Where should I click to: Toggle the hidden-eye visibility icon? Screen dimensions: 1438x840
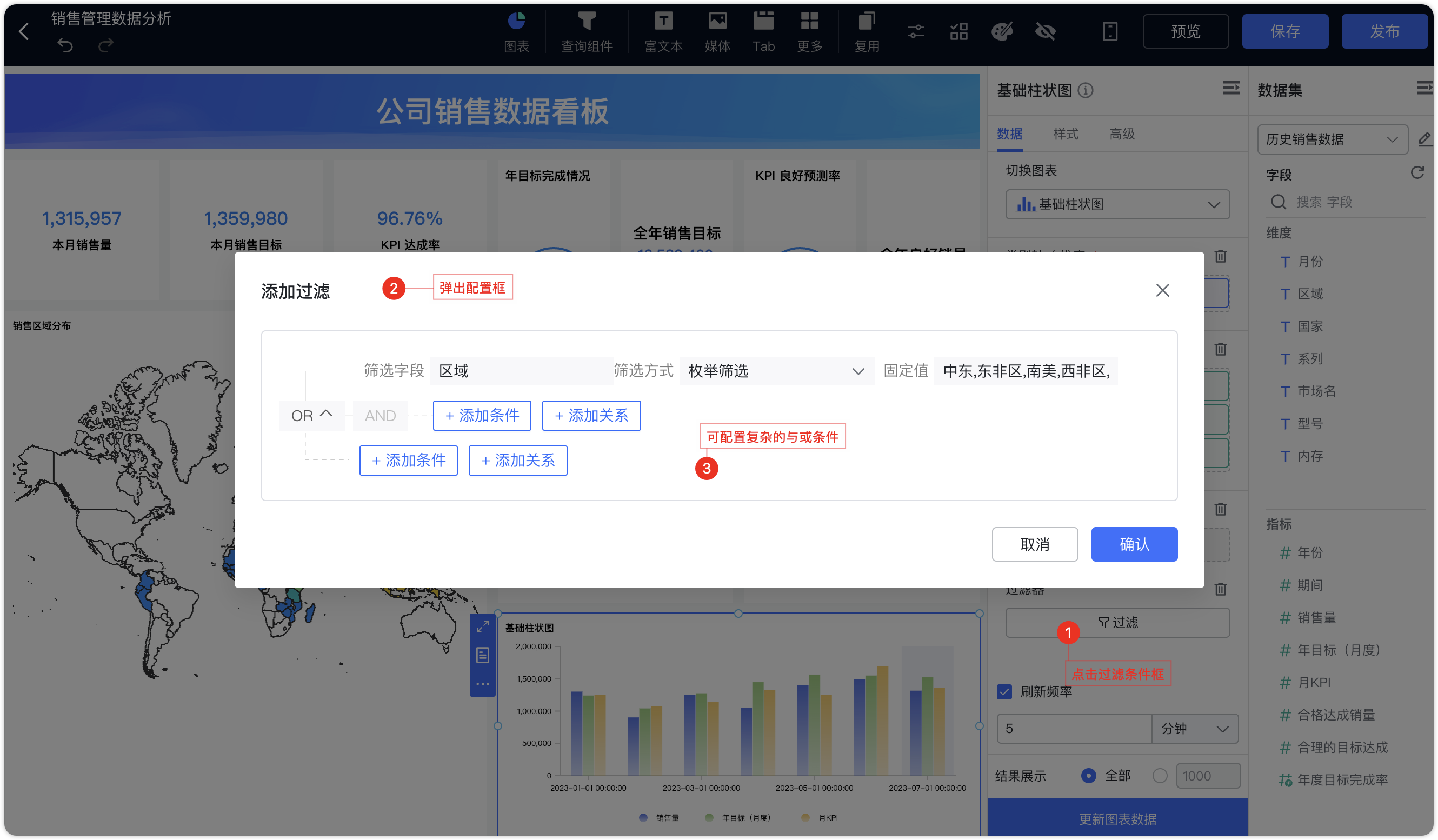(1046, 31)
